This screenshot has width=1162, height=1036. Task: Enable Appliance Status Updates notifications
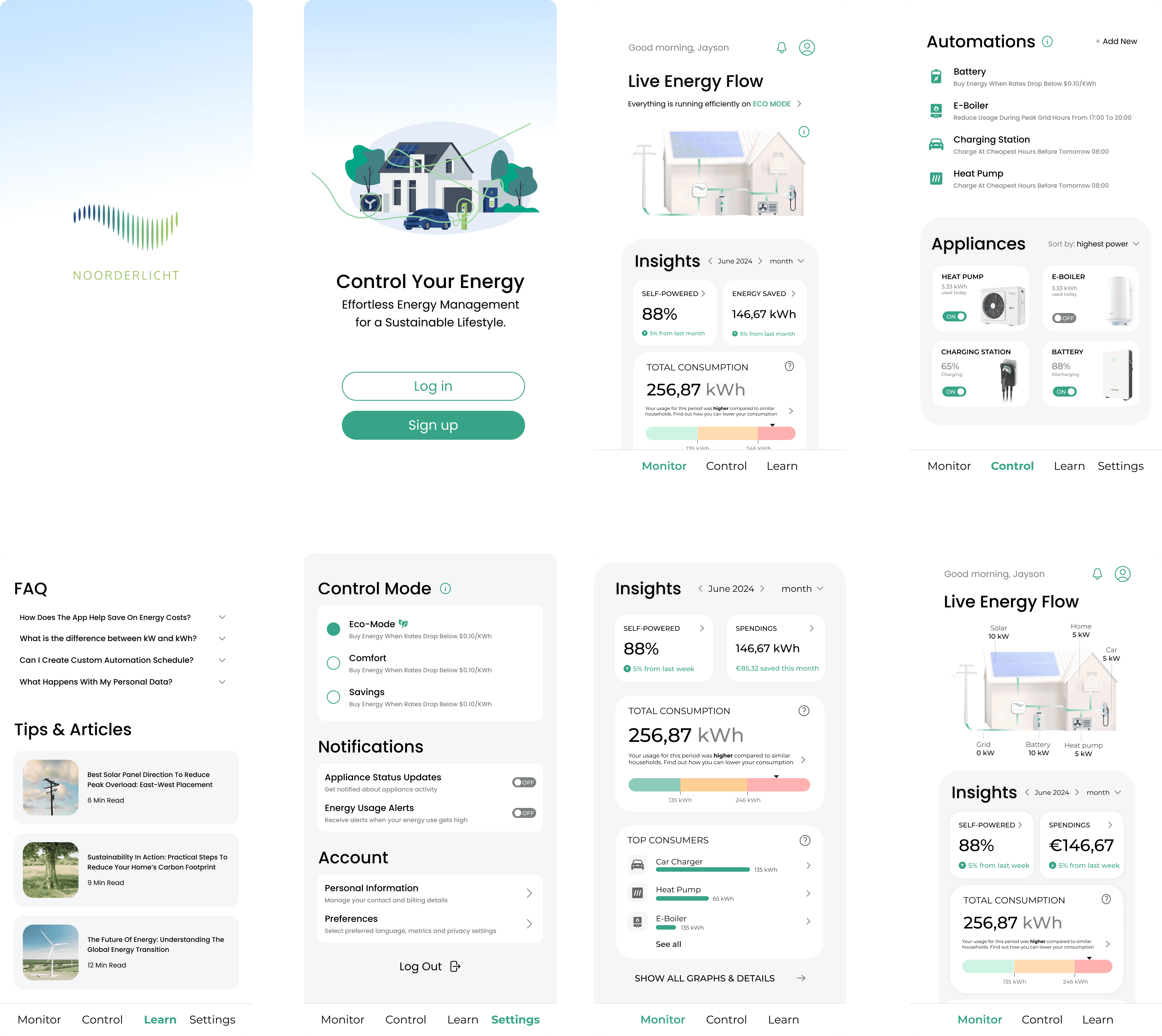point(524,782)
